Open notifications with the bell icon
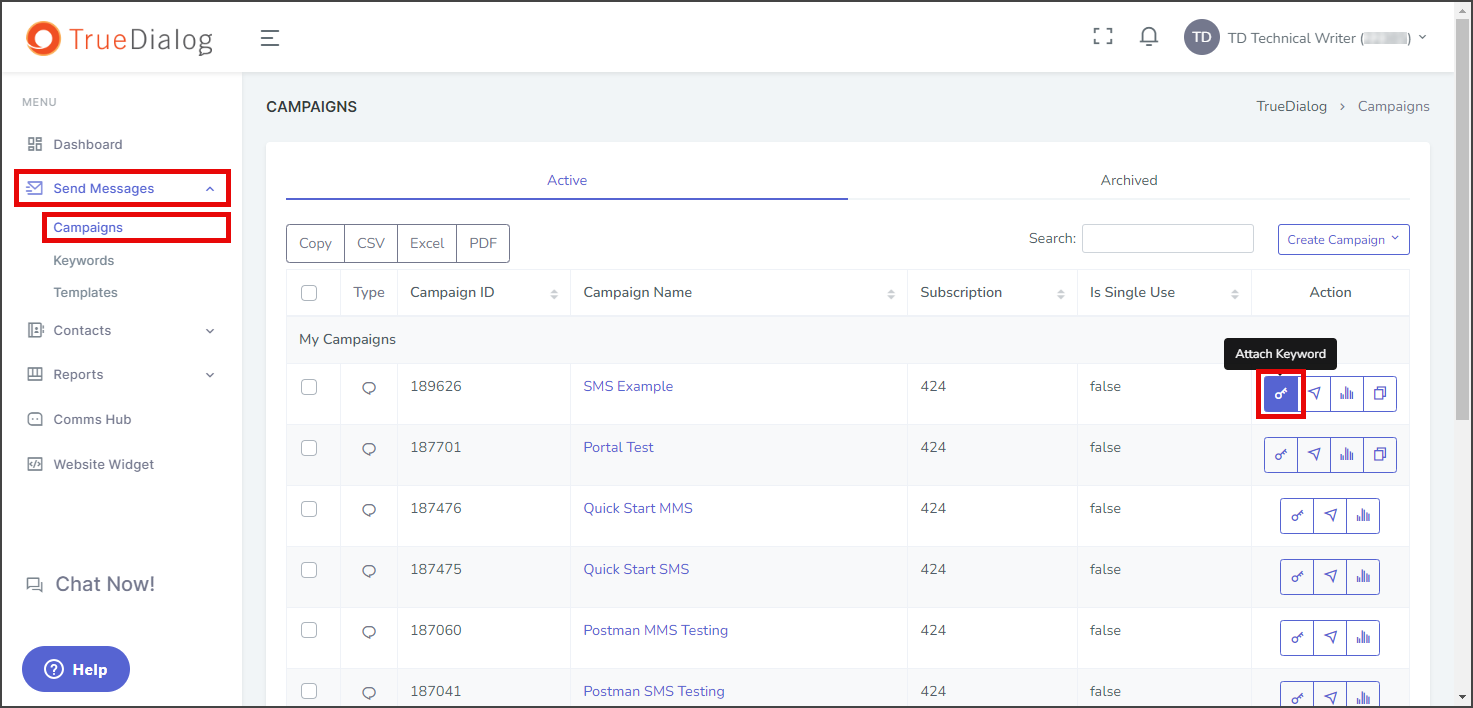The height and width of the screenshot is (708, 1473). [1149, 37]
